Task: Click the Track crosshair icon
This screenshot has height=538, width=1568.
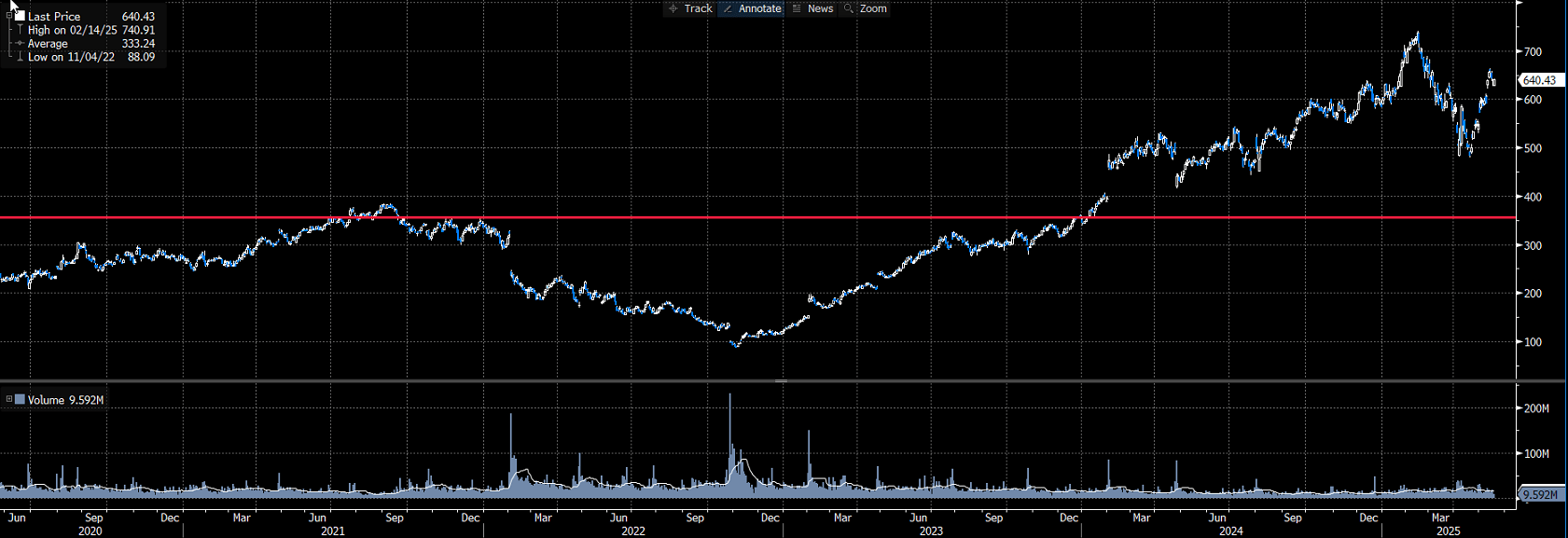Action: click(673, 8)
